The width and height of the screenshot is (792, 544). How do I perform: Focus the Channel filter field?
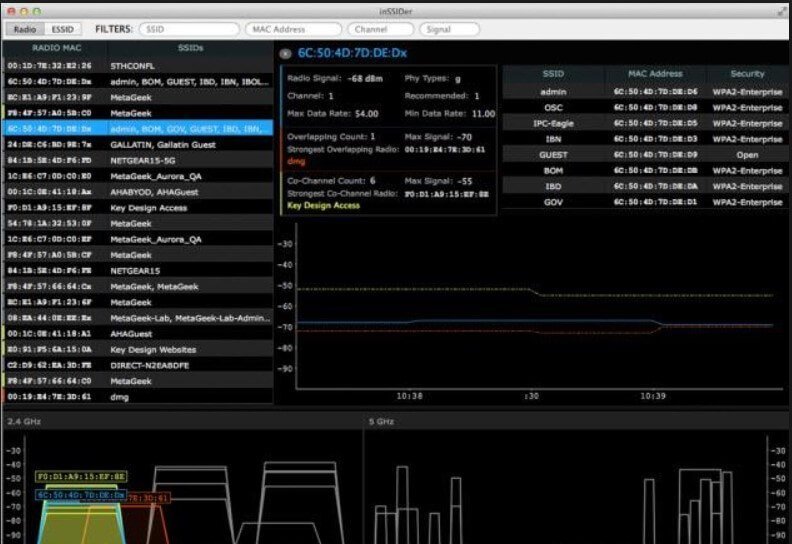tap(380, 29)
